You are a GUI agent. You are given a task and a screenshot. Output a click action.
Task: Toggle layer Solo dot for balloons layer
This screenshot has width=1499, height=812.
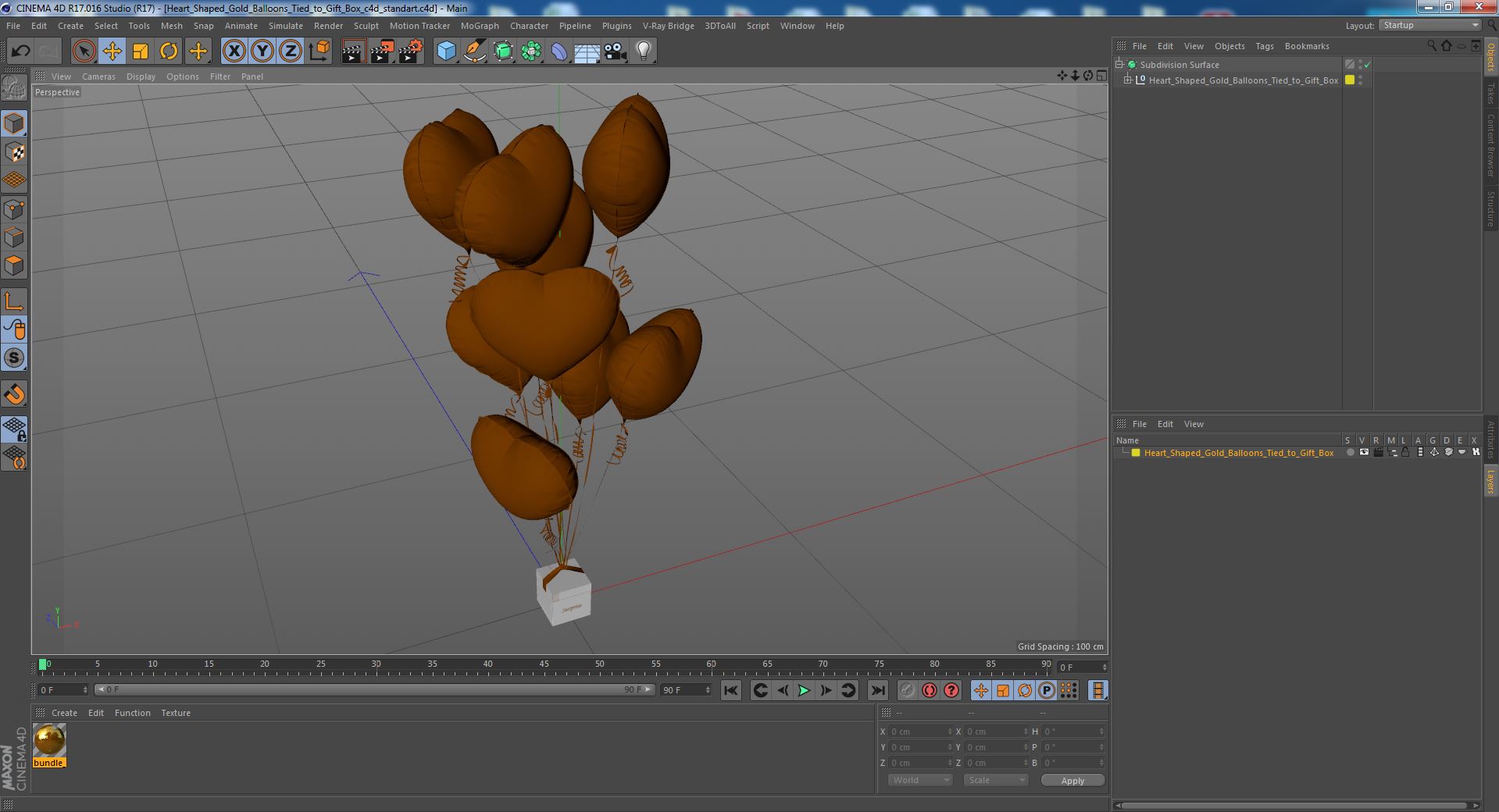click(1350, 453)
